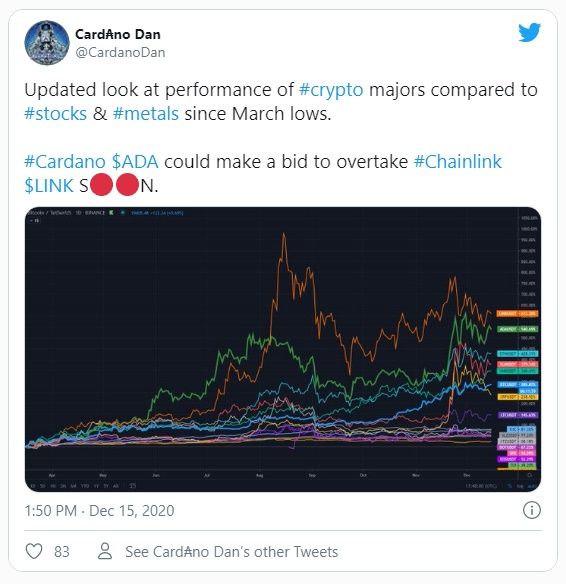This screenshot has height=584, width=566.
Task: Like the tweet with the heart icon
Action: tap(34, 551)
